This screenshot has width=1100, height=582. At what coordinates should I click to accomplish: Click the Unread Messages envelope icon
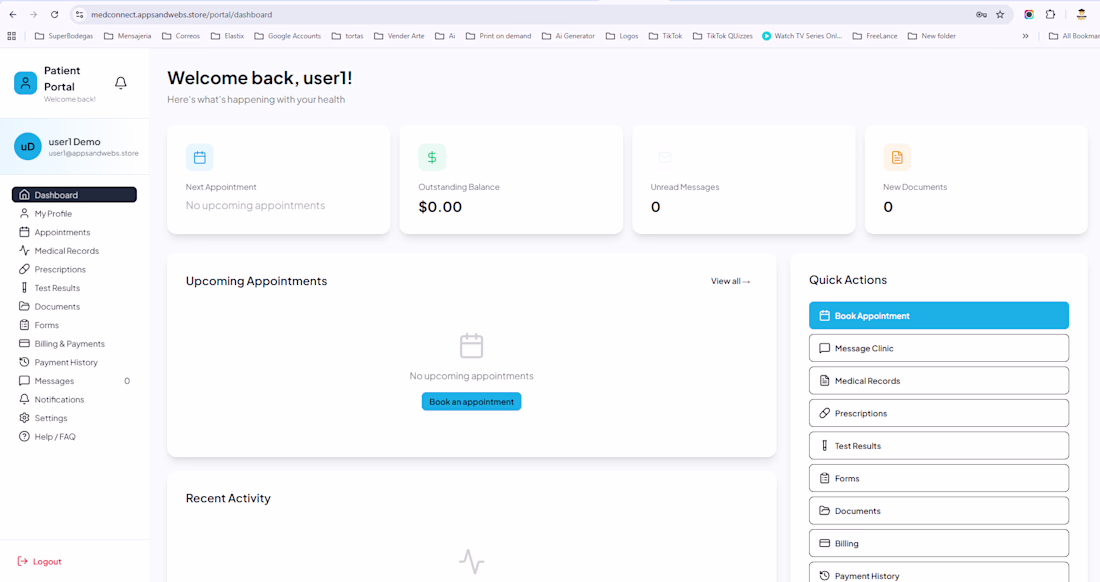coord(665,158)
